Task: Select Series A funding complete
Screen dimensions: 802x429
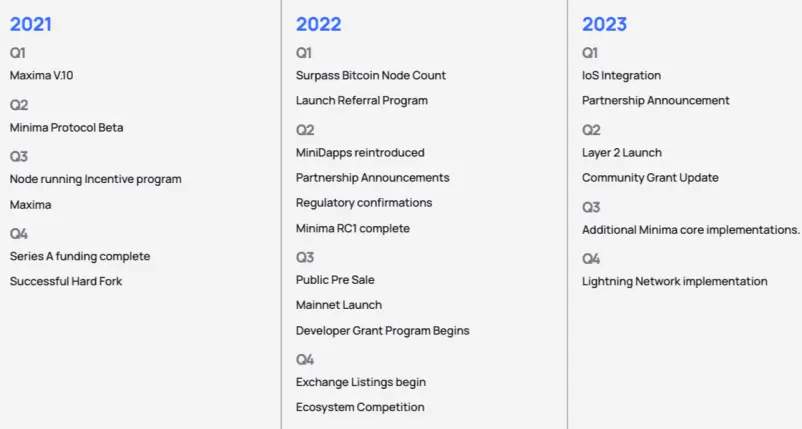Action: pos(80,256)
